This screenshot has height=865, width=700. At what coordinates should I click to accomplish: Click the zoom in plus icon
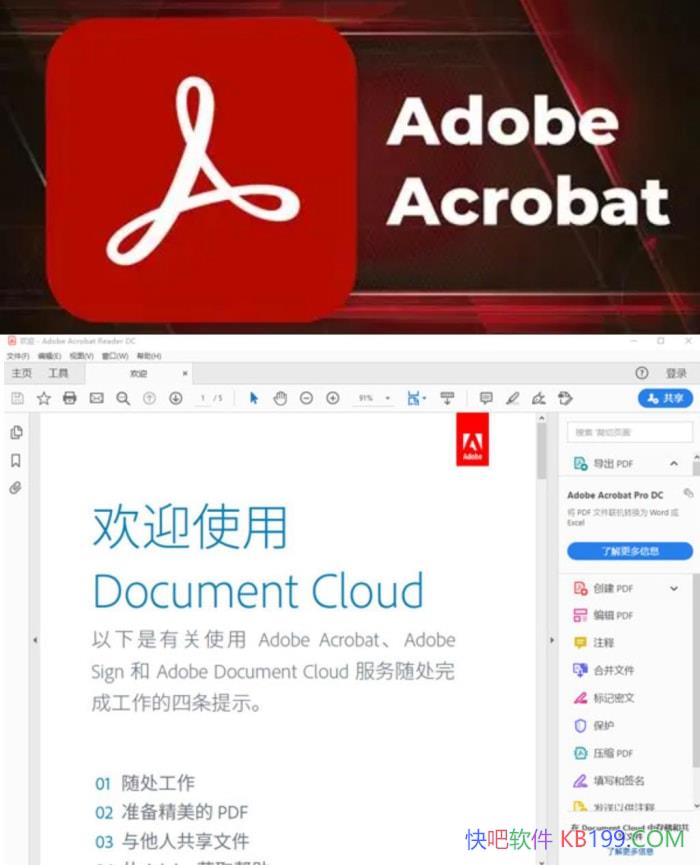click(333, 398)
